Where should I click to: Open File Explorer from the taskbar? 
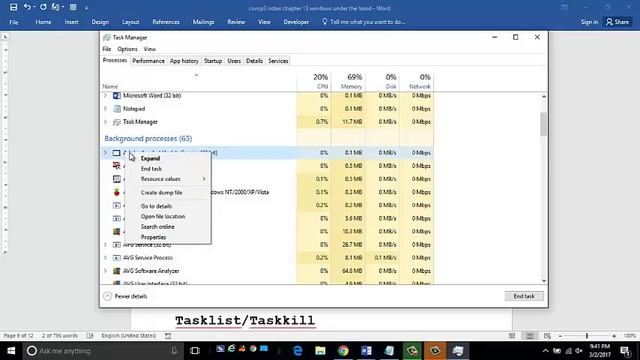point(320,351)
